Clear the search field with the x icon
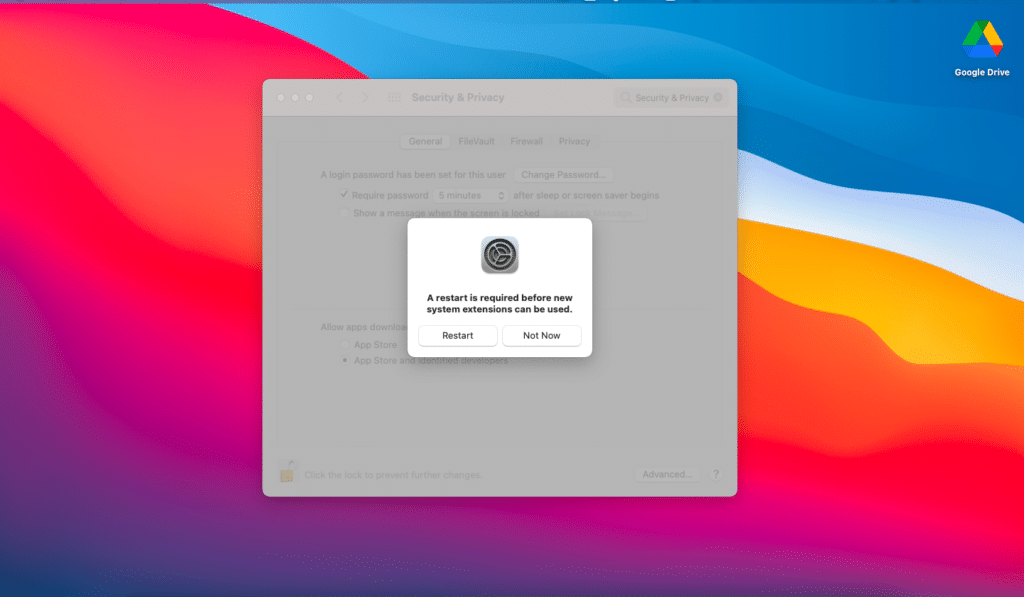The height and width of the screenshot is (597, 1024). tap(718, 97)
